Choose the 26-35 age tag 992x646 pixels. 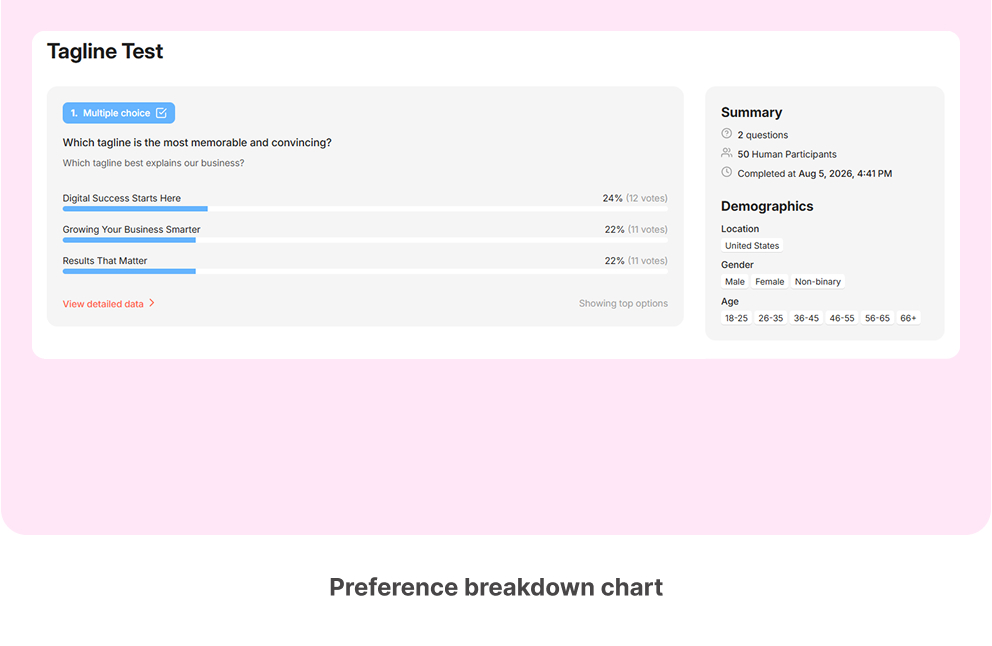[x=771, y=318]
